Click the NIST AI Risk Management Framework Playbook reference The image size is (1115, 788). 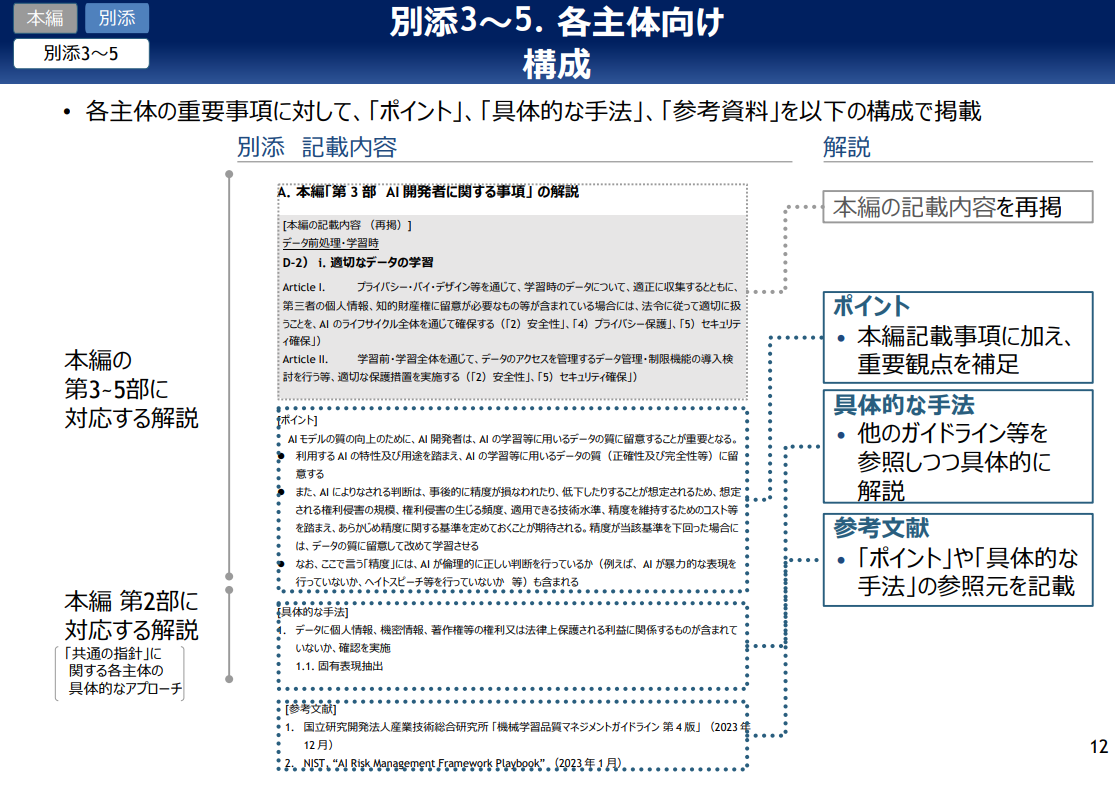click(x=453, y=763)
